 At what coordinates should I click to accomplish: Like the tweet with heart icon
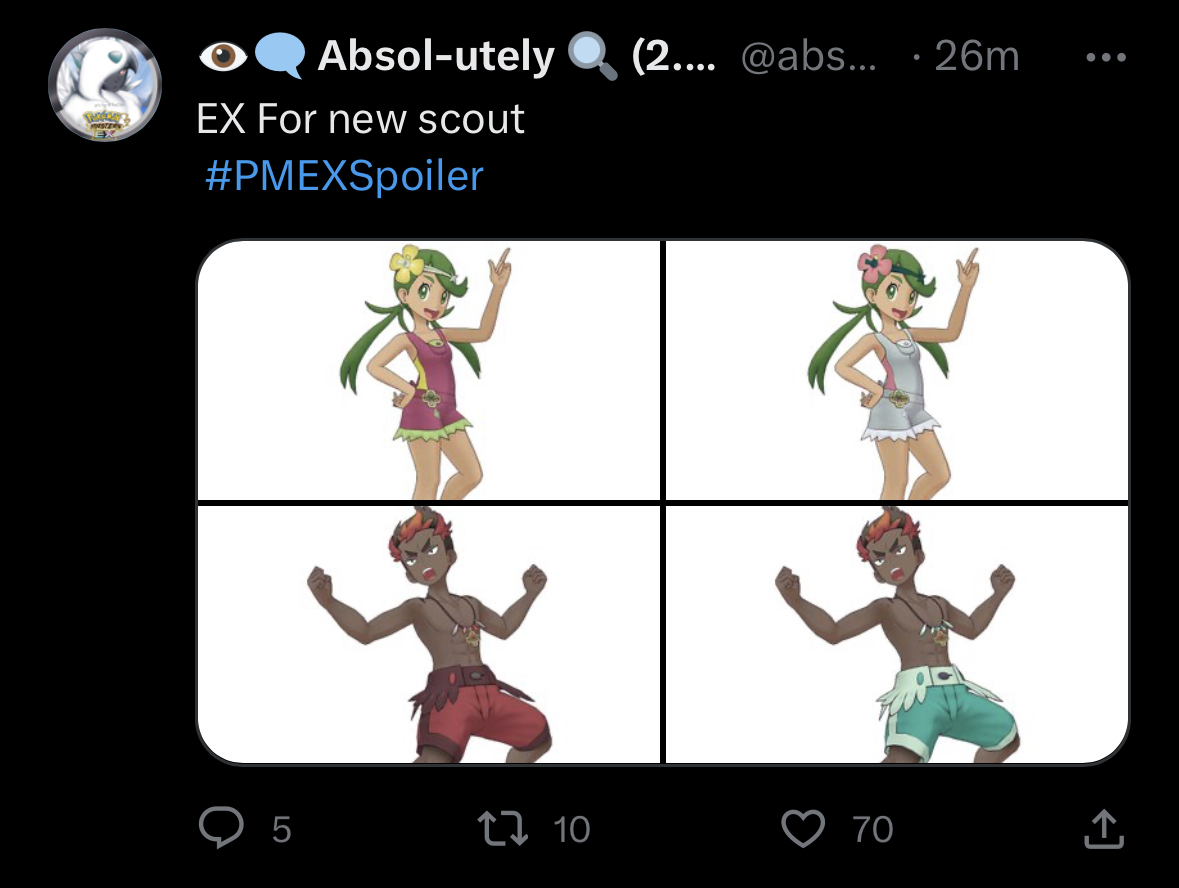[803, 828]
